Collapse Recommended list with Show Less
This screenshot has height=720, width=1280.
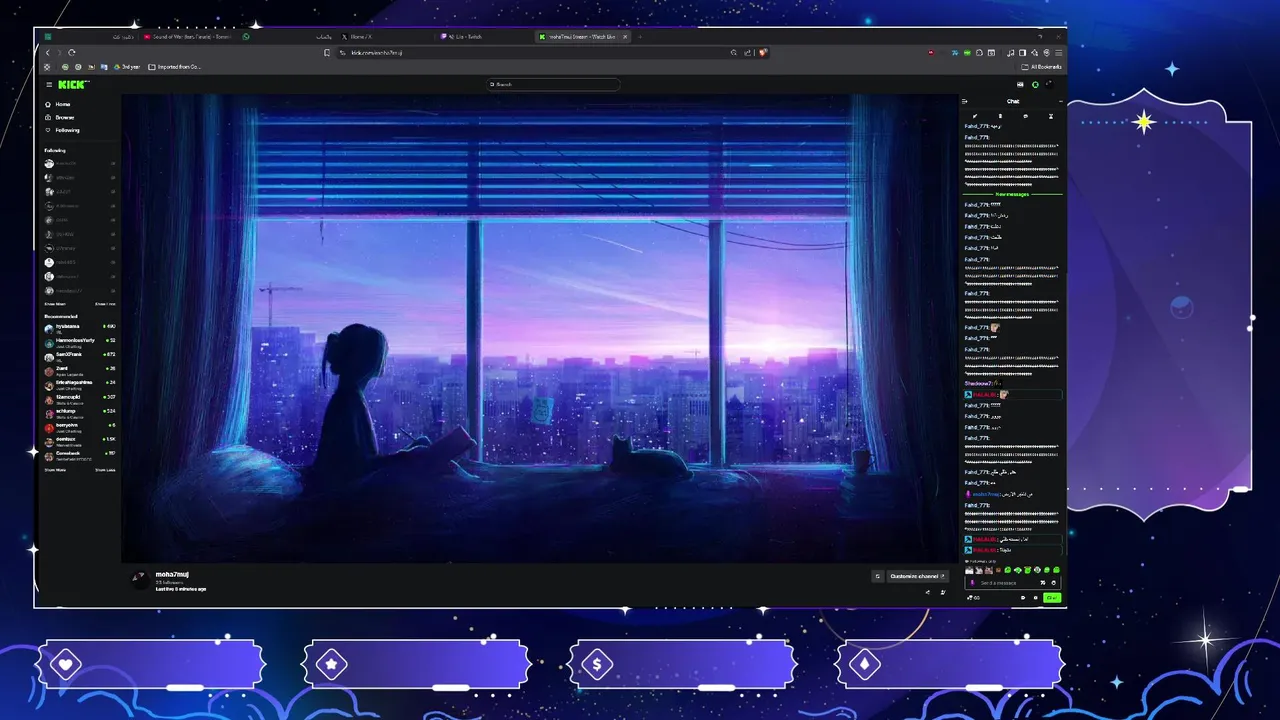click(x=105, y=469)
